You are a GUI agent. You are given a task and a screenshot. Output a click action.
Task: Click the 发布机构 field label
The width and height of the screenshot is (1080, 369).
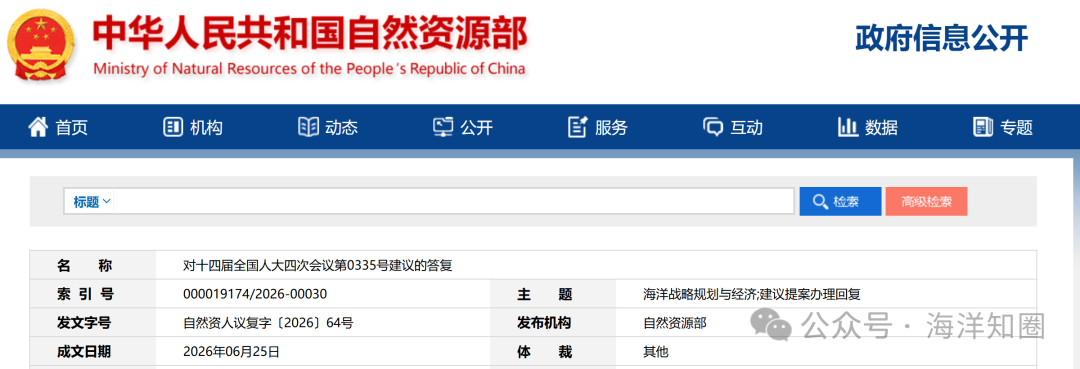[545, 323]
